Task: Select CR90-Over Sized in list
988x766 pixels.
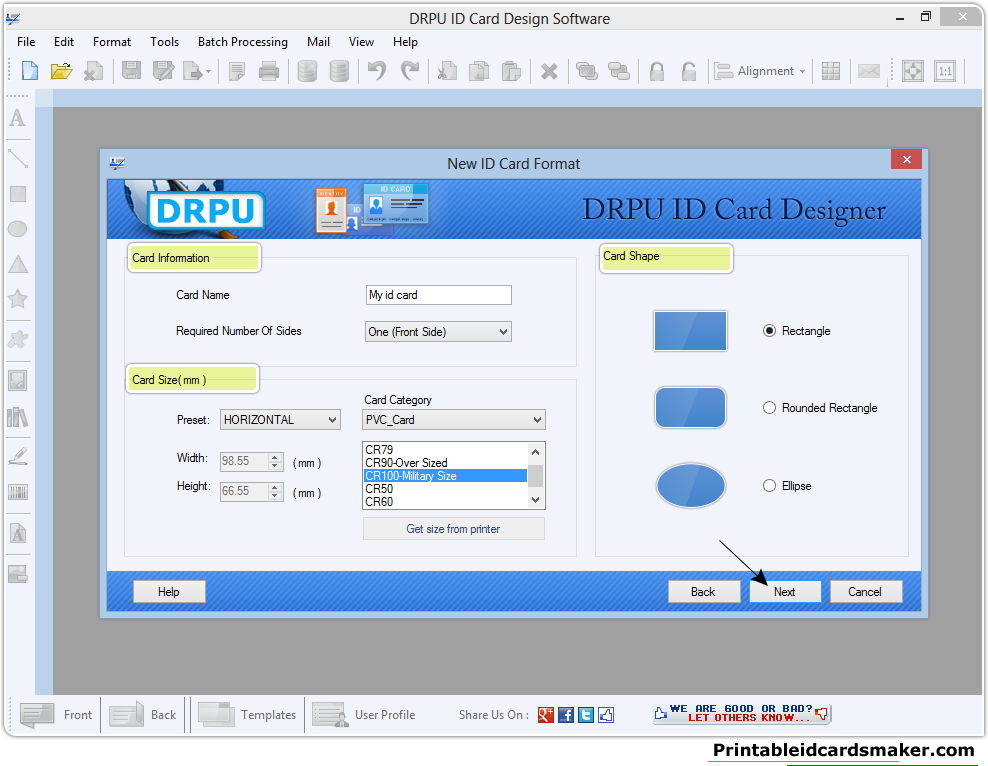Action: tap(445, 463)
